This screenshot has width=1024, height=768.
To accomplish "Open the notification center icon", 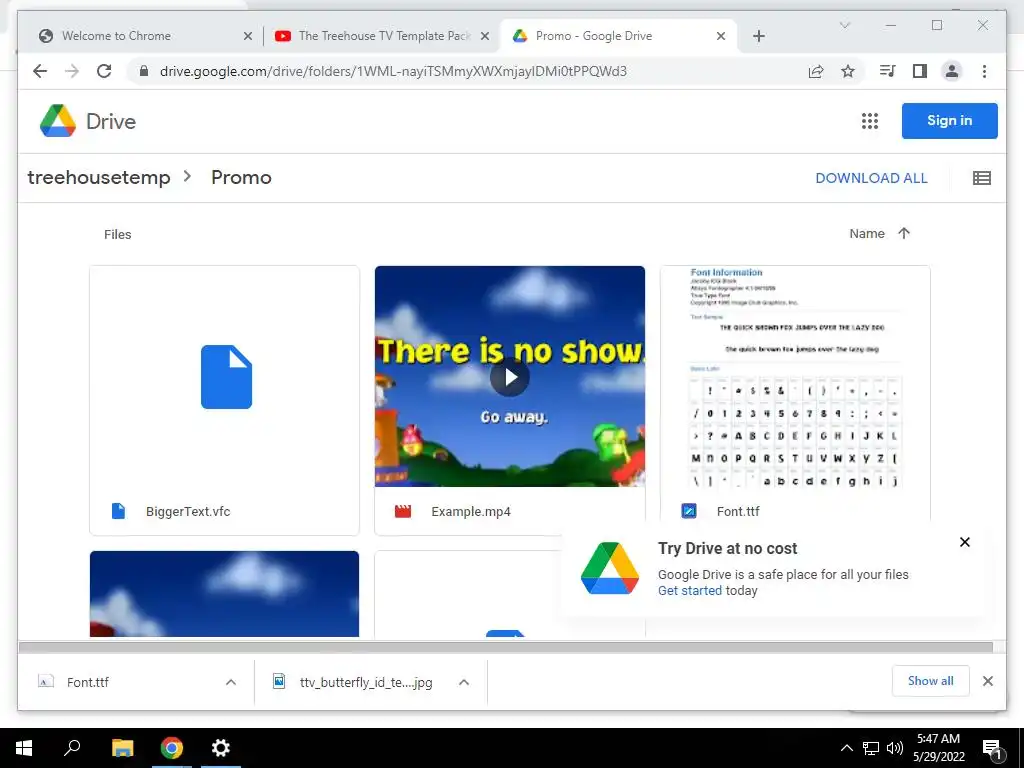I will (x=992, y=748).
